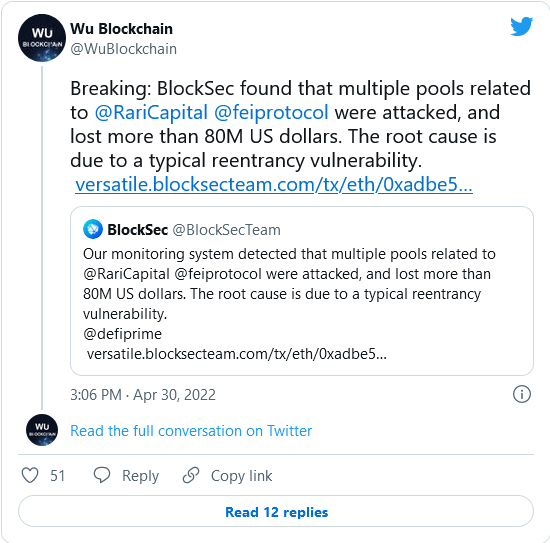Screen dimensions: 550x543
Task: Follow the versatile.blocksecteam.com transaction link
Action: (274, 184)
